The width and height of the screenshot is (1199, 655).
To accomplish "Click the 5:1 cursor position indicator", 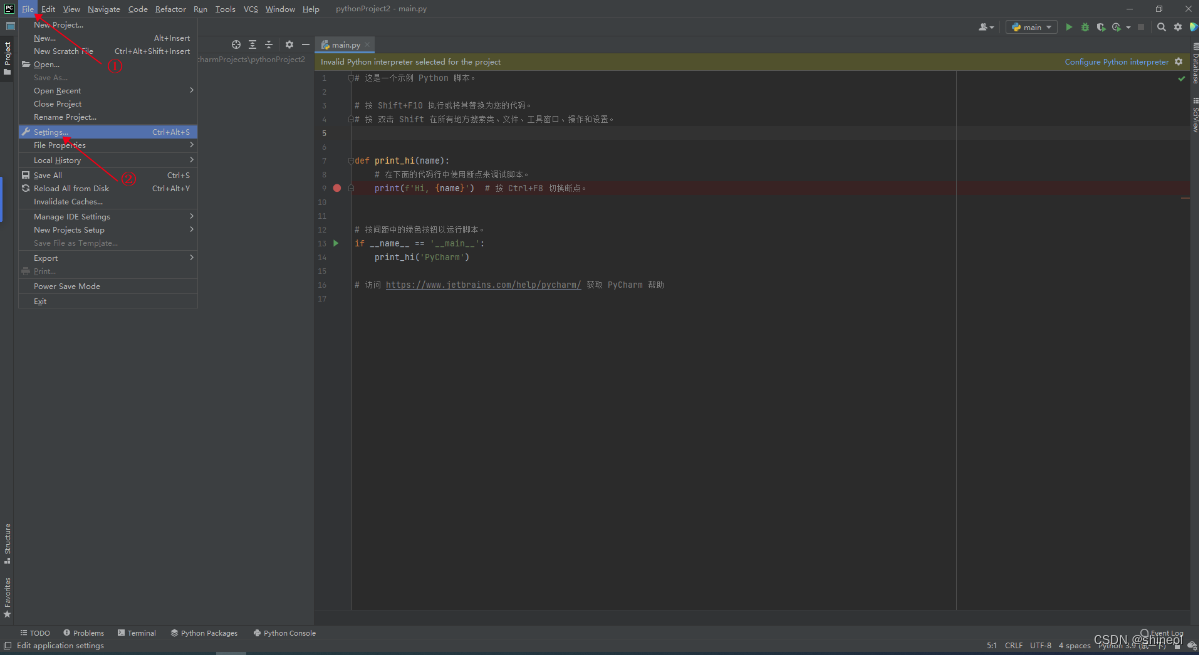I will point(992,645).
